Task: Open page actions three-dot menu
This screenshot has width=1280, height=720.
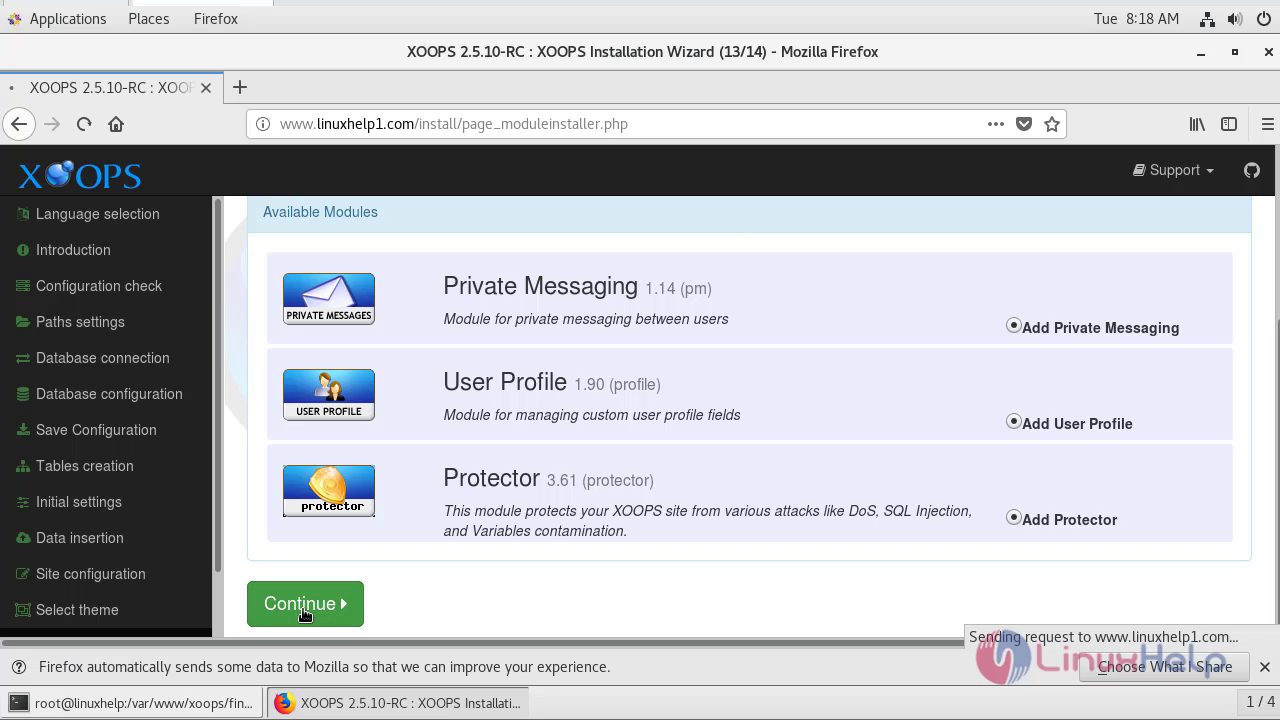Action: point(995,124)
